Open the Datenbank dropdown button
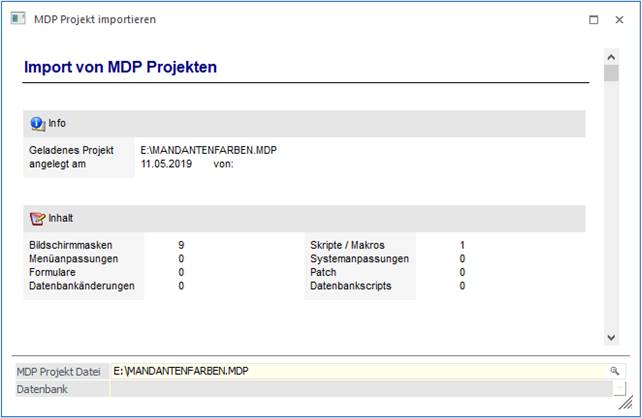The image size is (642, 418). tap(619, 389)
